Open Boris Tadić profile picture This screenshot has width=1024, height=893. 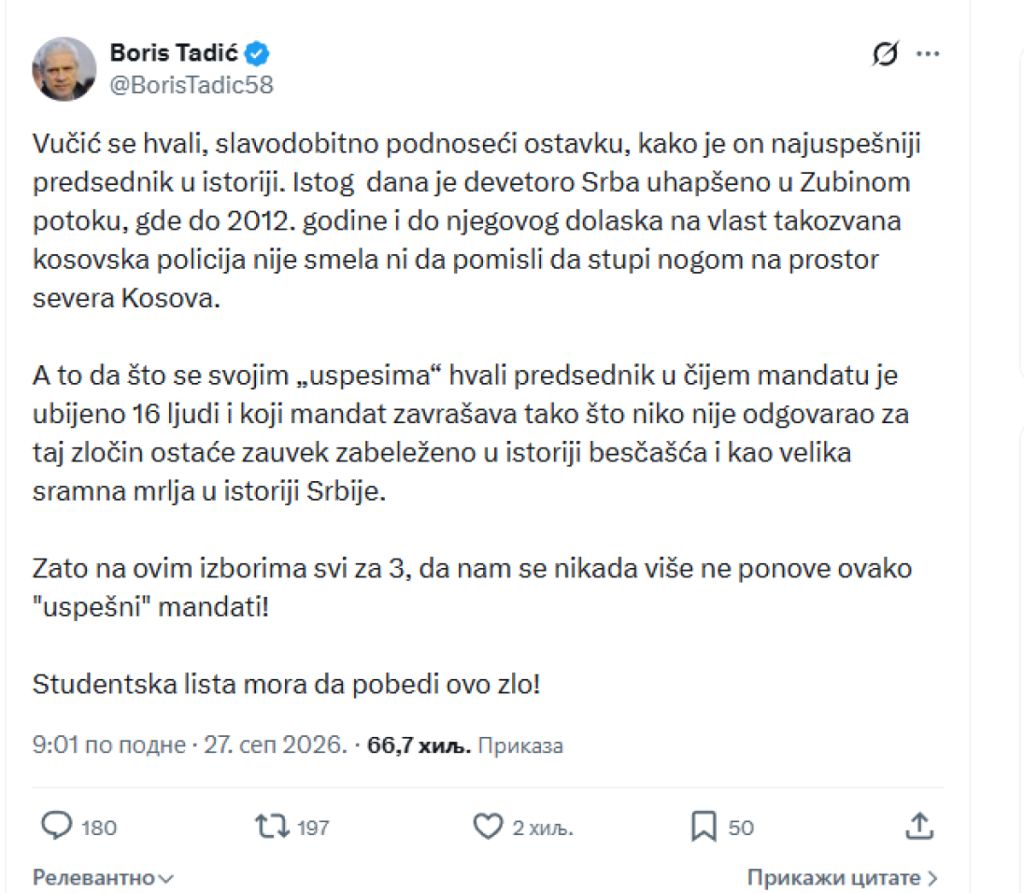64,69
